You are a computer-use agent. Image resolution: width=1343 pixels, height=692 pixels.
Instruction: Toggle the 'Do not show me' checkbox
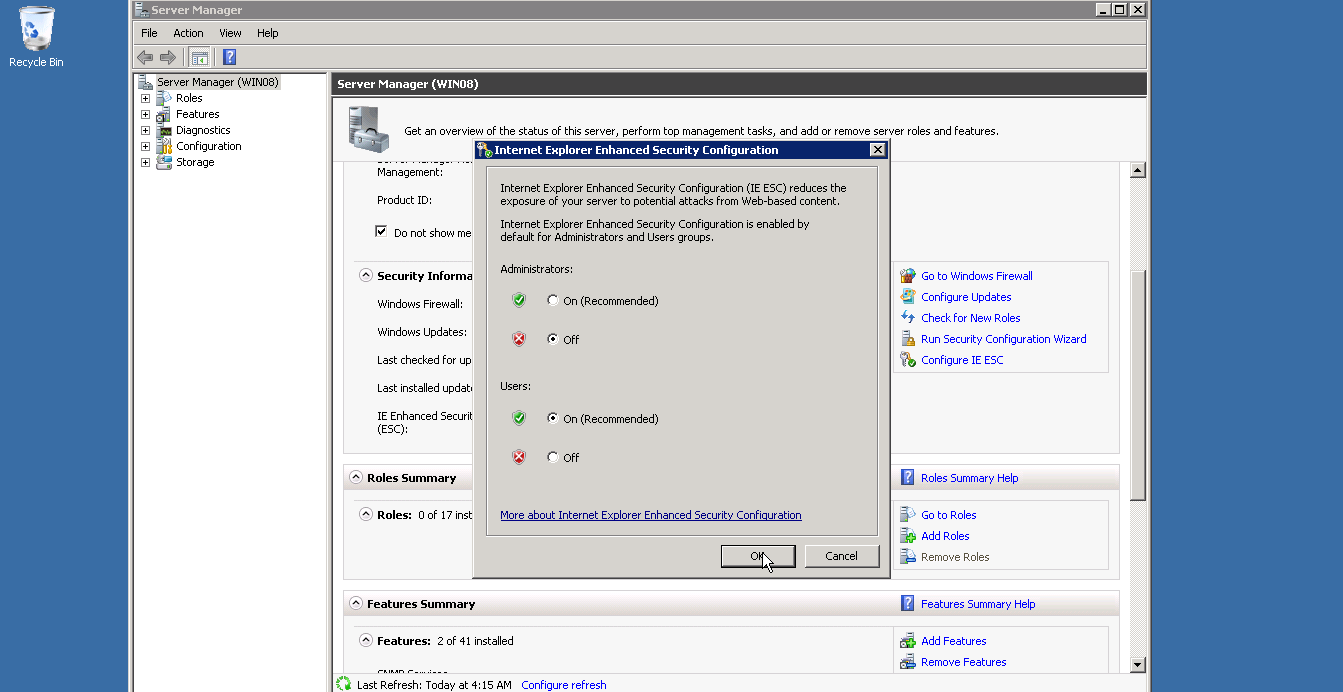(381, 232)
